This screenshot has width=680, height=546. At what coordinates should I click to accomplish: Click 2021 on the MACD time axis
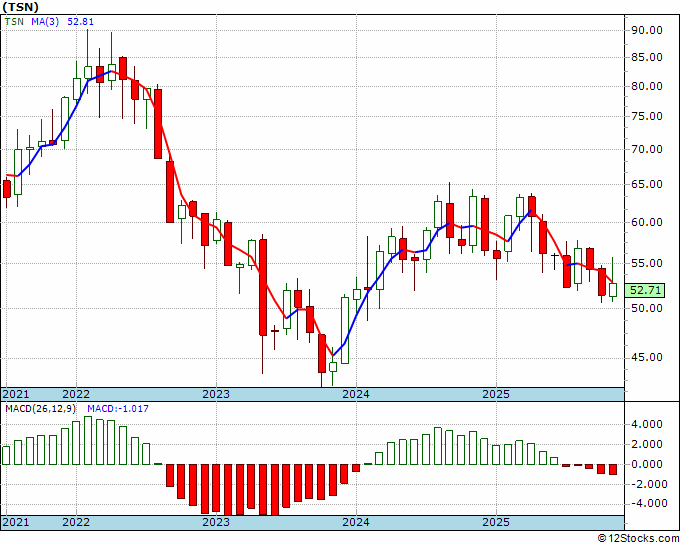[16, 522]
